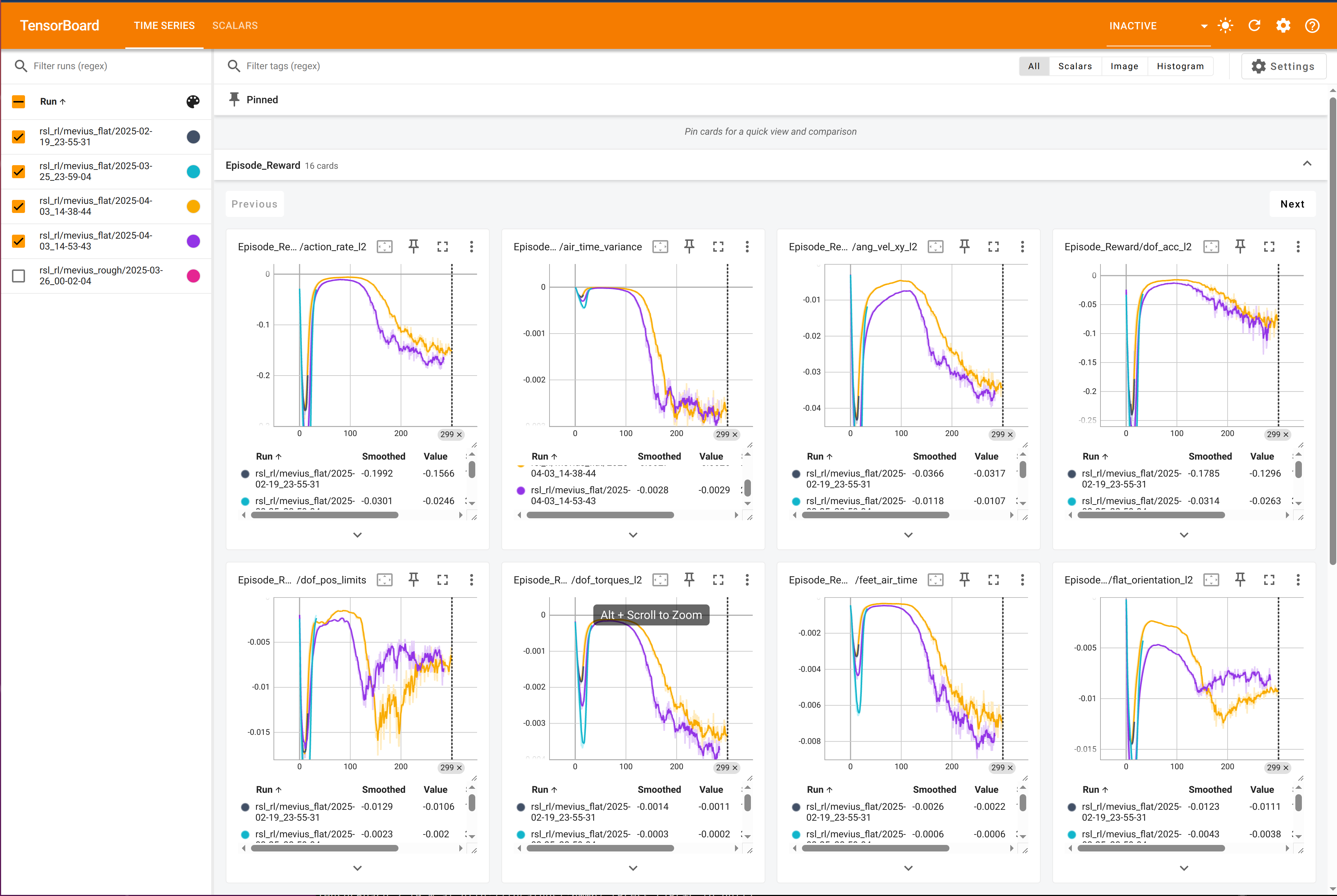Image resolution: width=1337 pixels, height=896 pixels.
Task: Open TensorBoard help icon
Action: coord(1312,26)
